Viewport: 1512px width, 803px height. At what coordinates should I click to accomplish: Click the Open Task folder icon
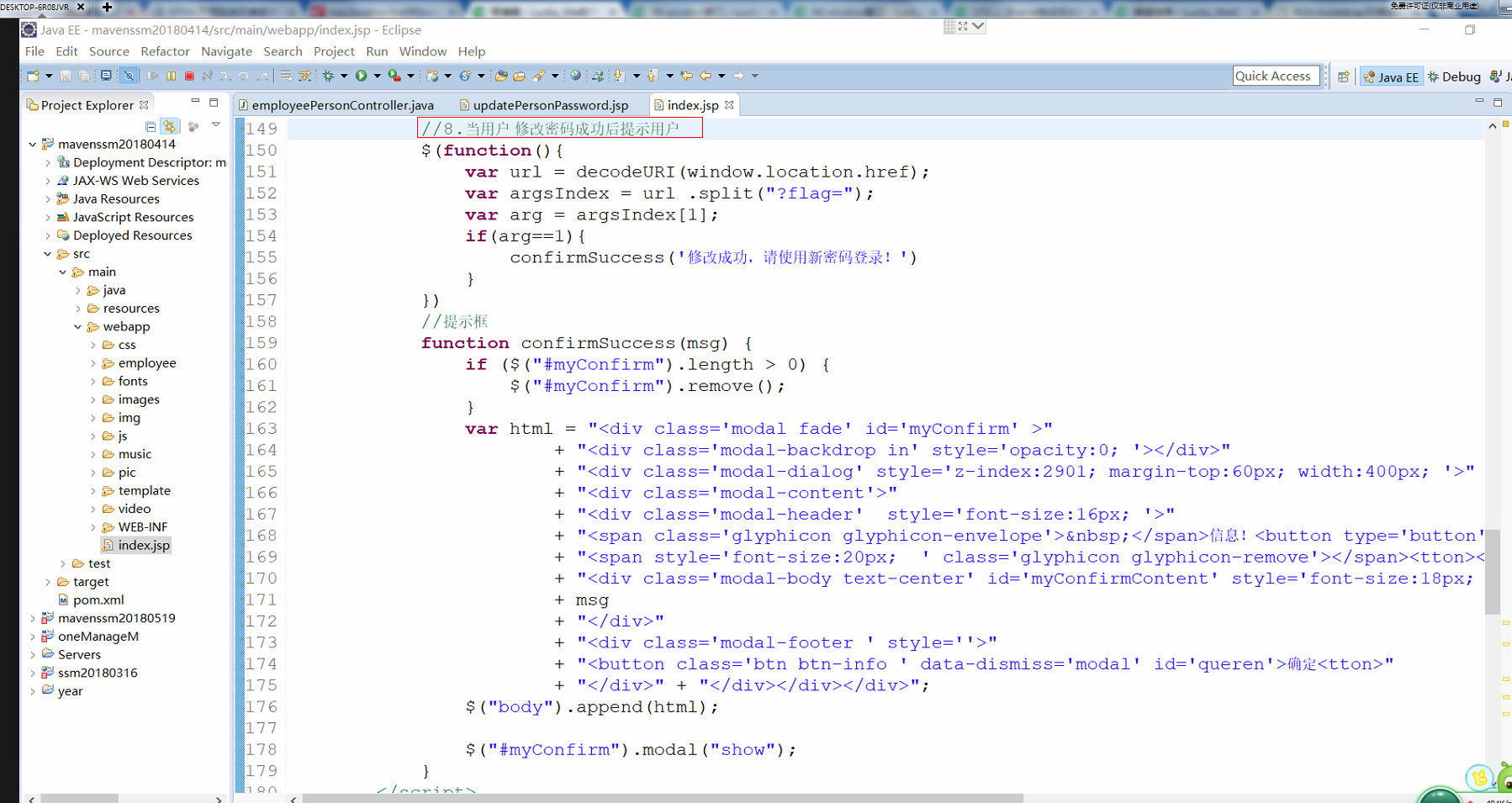(520, 76)
